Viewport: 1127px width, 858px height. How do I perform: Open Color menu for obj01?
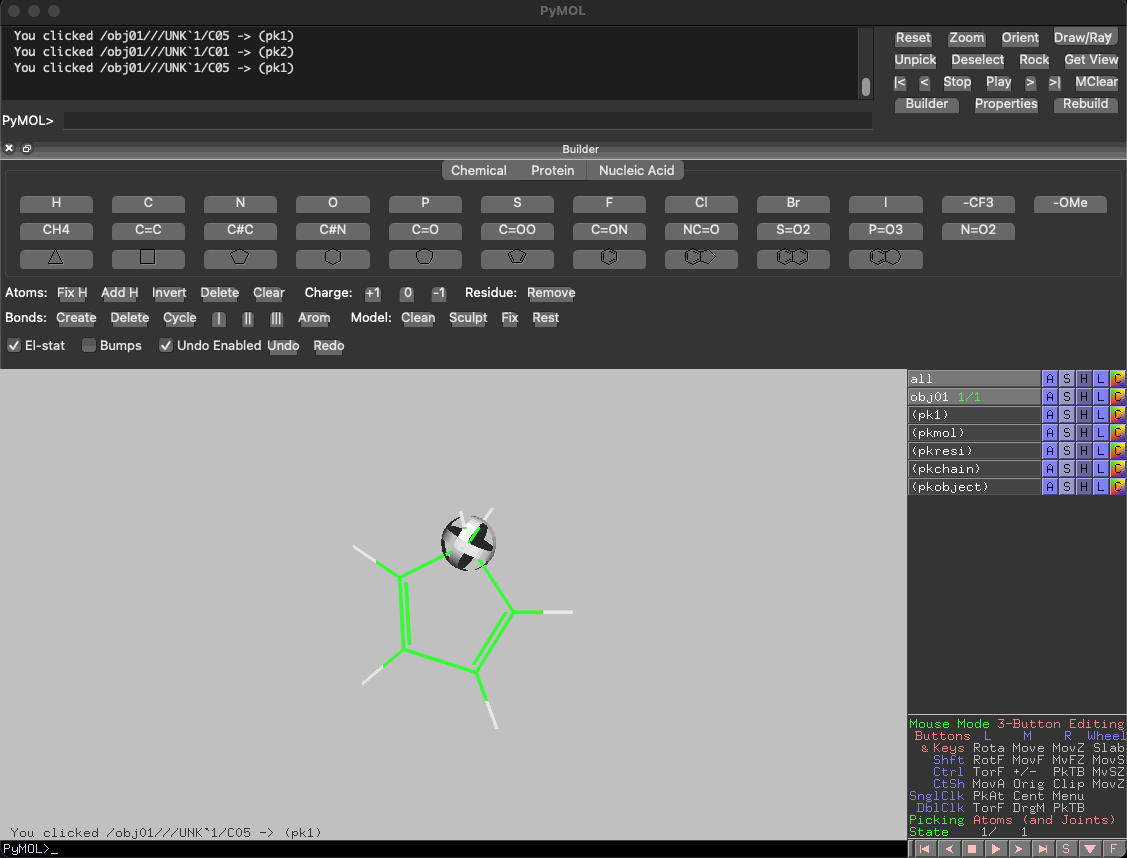(x=1118, y=397)
